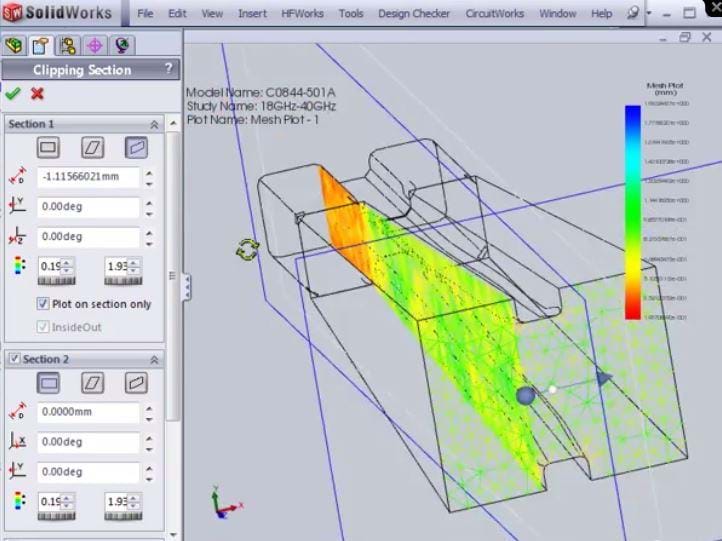This screenshot has height=541, width=722.
Task: Cancel clipping with the red X
Action: [37, 93]
